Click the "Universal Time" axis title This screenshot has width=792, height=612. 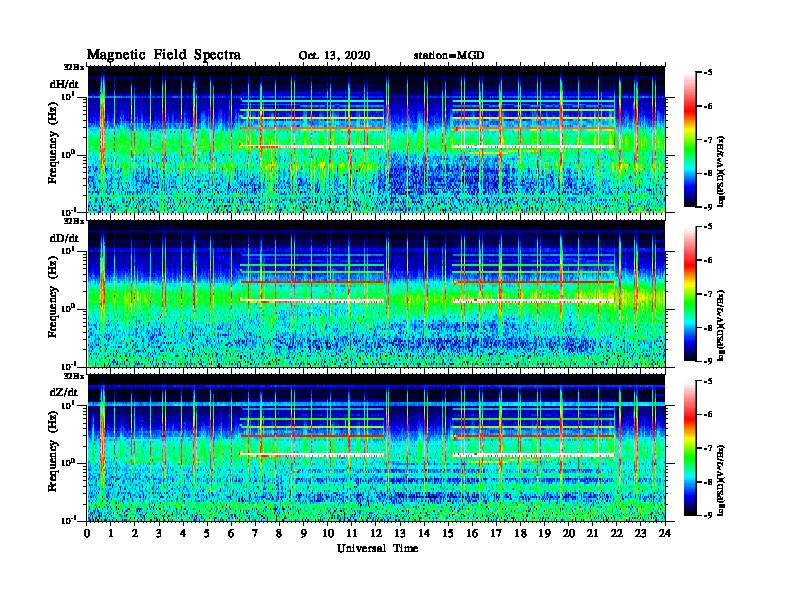377,548
